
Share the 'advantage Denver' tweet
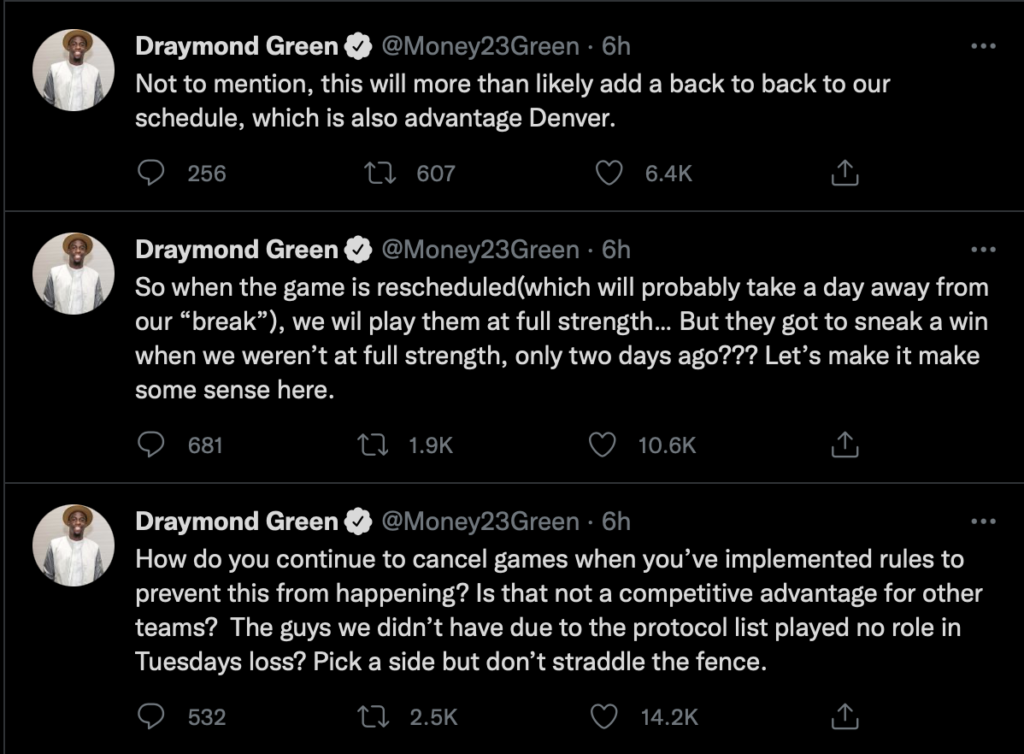(x=844, y=172)
